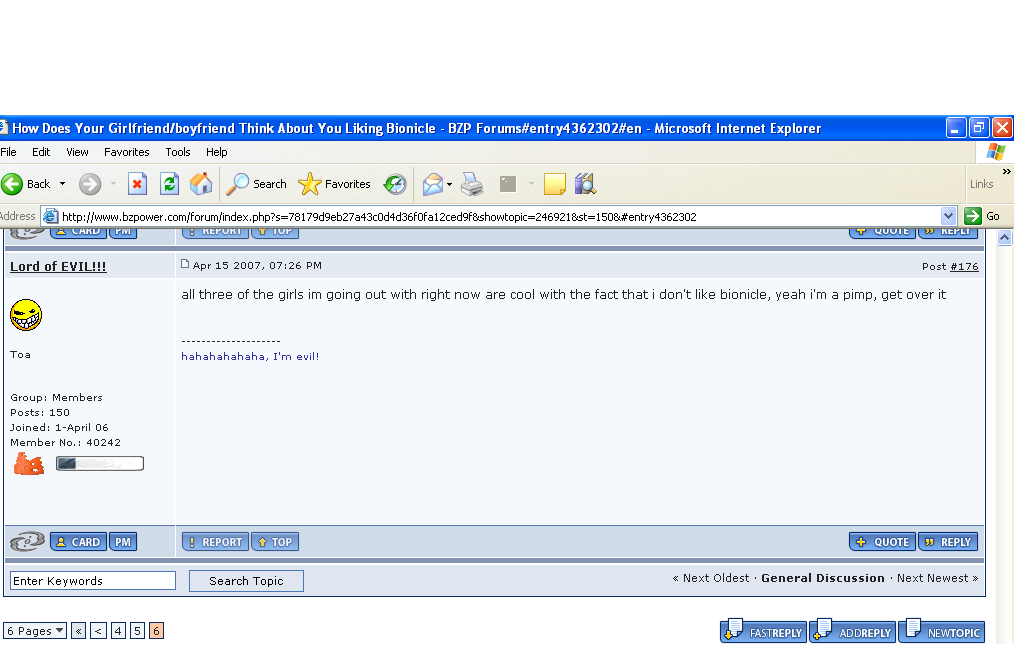Click the evil smiley avatar

[26, 315]
